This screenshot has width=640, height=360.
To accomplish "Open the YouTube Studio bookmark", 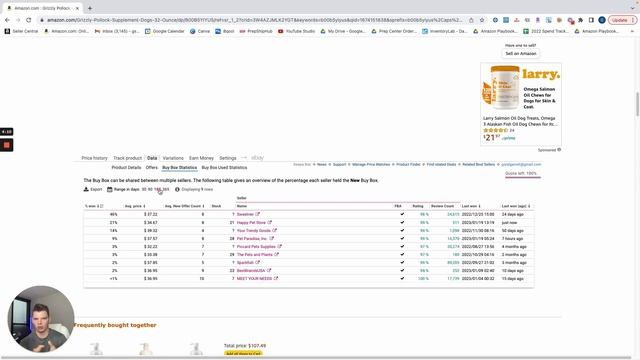I will tap(296, 31).
